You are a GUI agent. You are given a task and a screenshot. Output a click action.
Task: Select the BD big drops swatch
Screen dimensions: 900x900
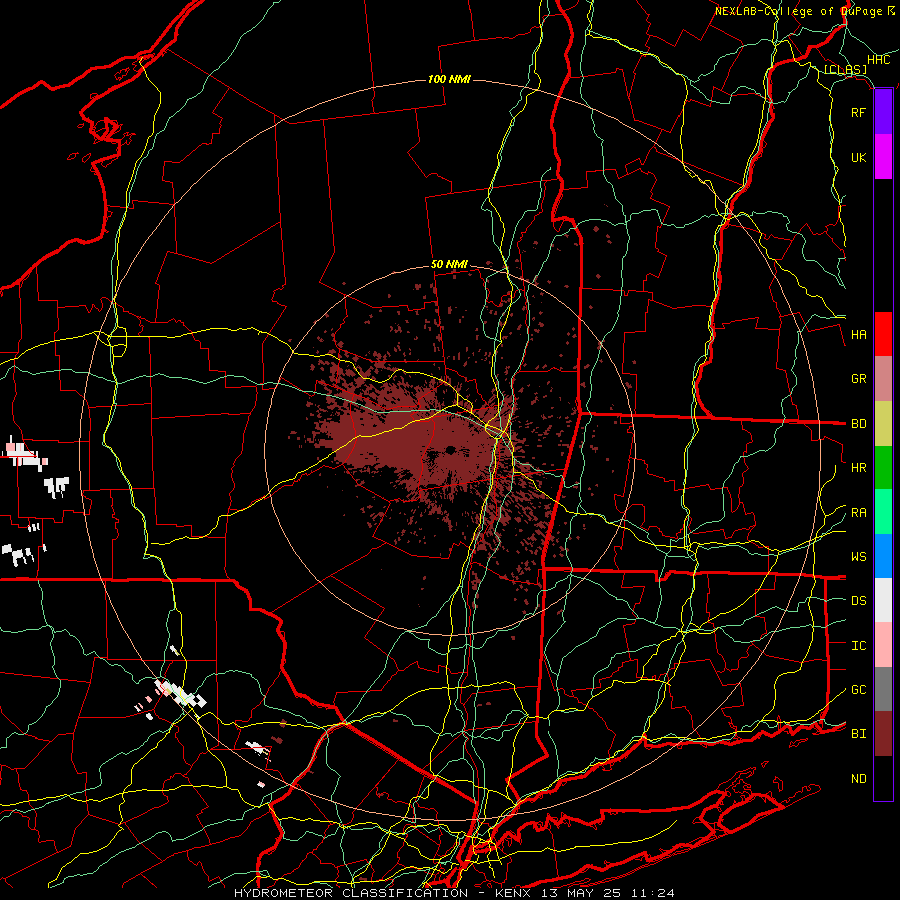883,424
